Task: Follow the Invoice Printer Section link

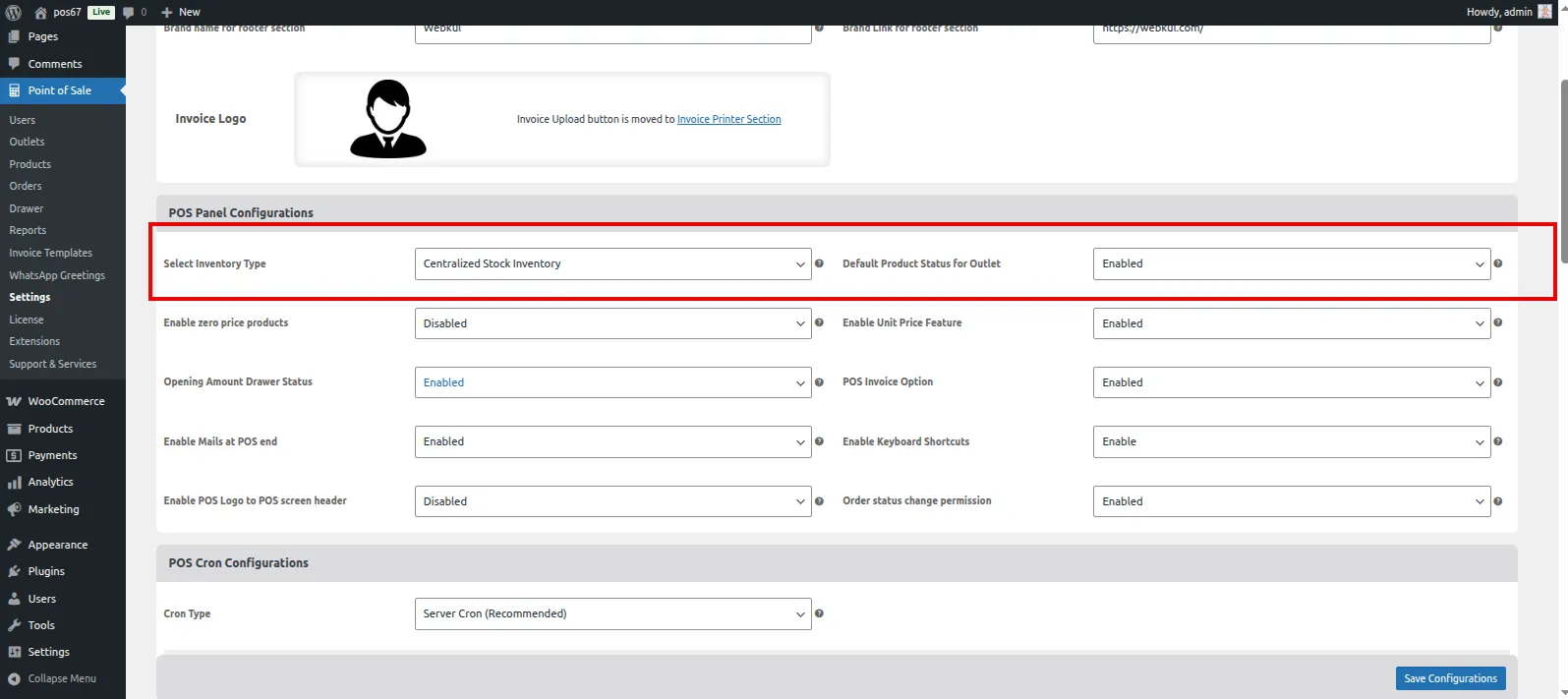Action: pyautogui.click(x=728, y=119)
